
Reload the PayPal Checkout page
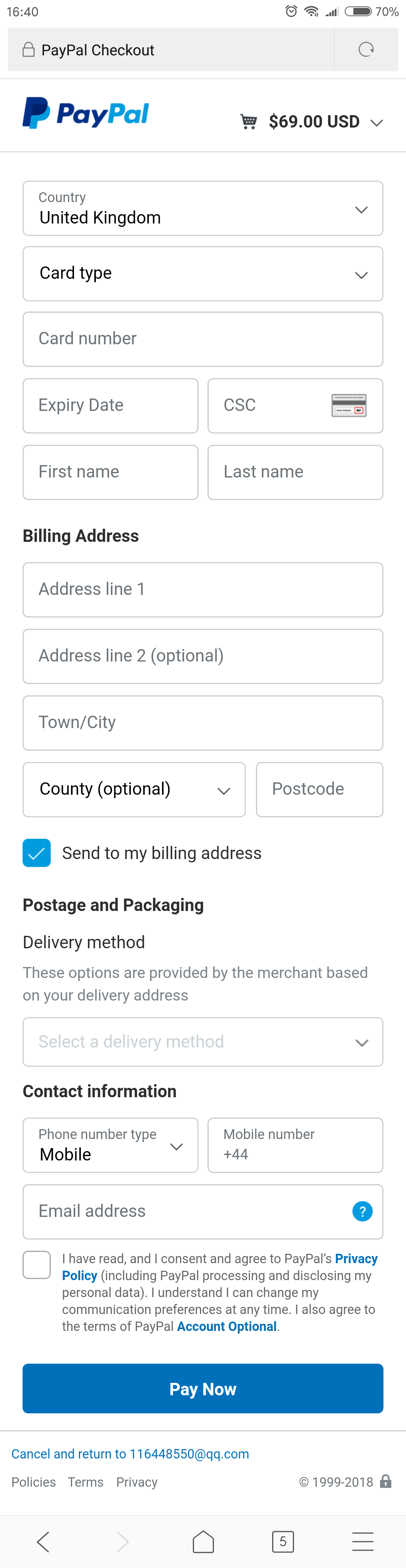pyautogui.click(x=366, y=50)
